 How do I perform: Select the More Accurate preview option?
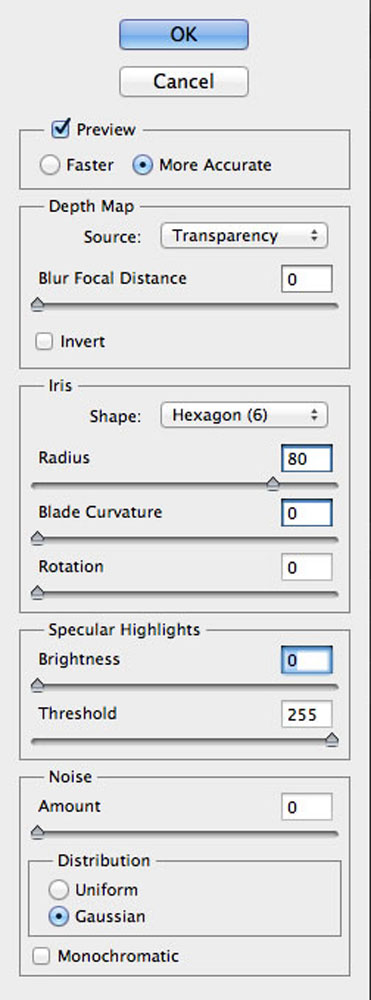click(x=143, y=165)
